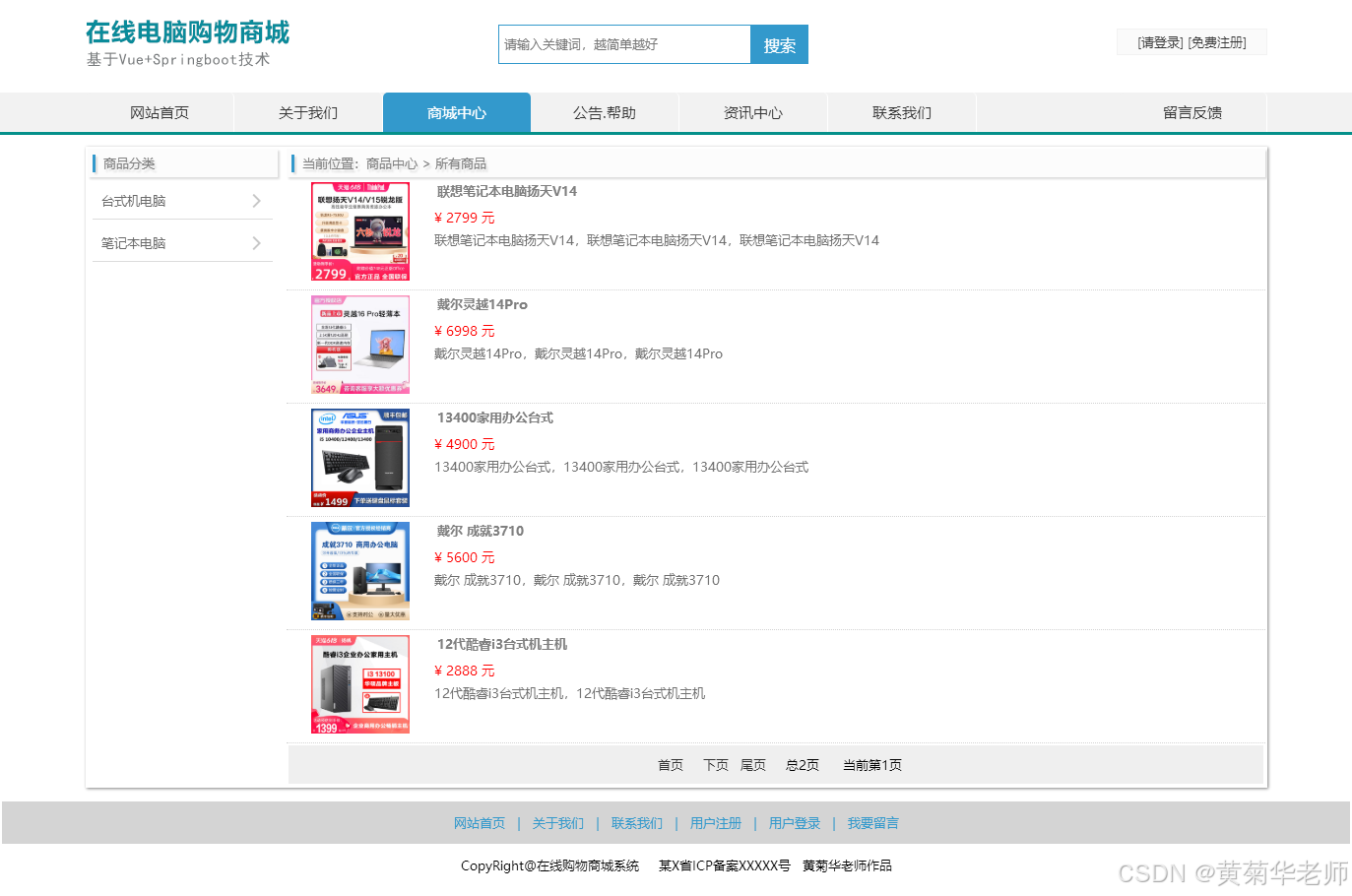Open product title 13400家用办公台式
The width and height of the screenshot is (1352, 896).
click(x=495, y=417)
